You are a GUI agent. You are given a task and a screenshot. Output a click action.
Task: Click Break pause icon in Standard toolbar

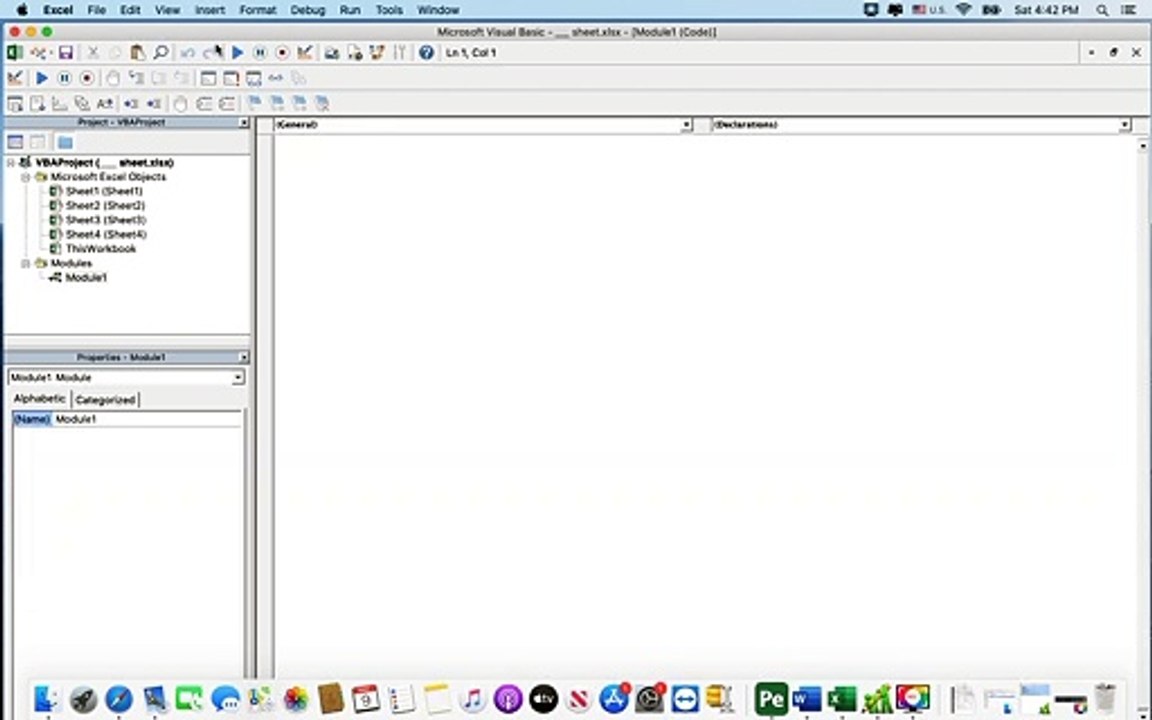coord(259,53)
